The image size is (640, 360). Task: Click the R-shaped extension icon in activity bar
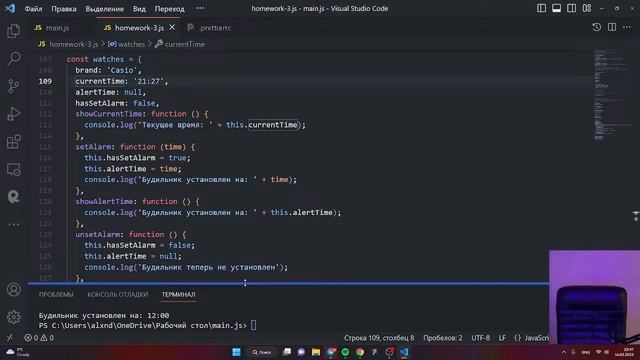(13, 197)
